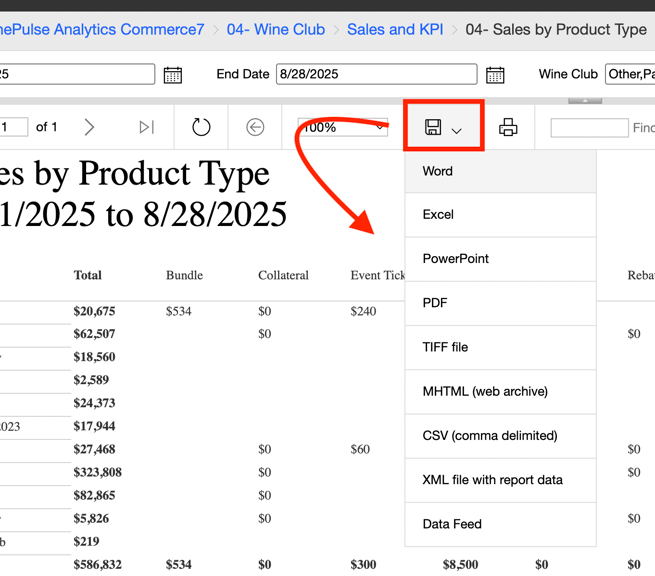Viewport: 655px width, 576px height.
Task: Open the Start Date calendar picker
Action: 172,75
